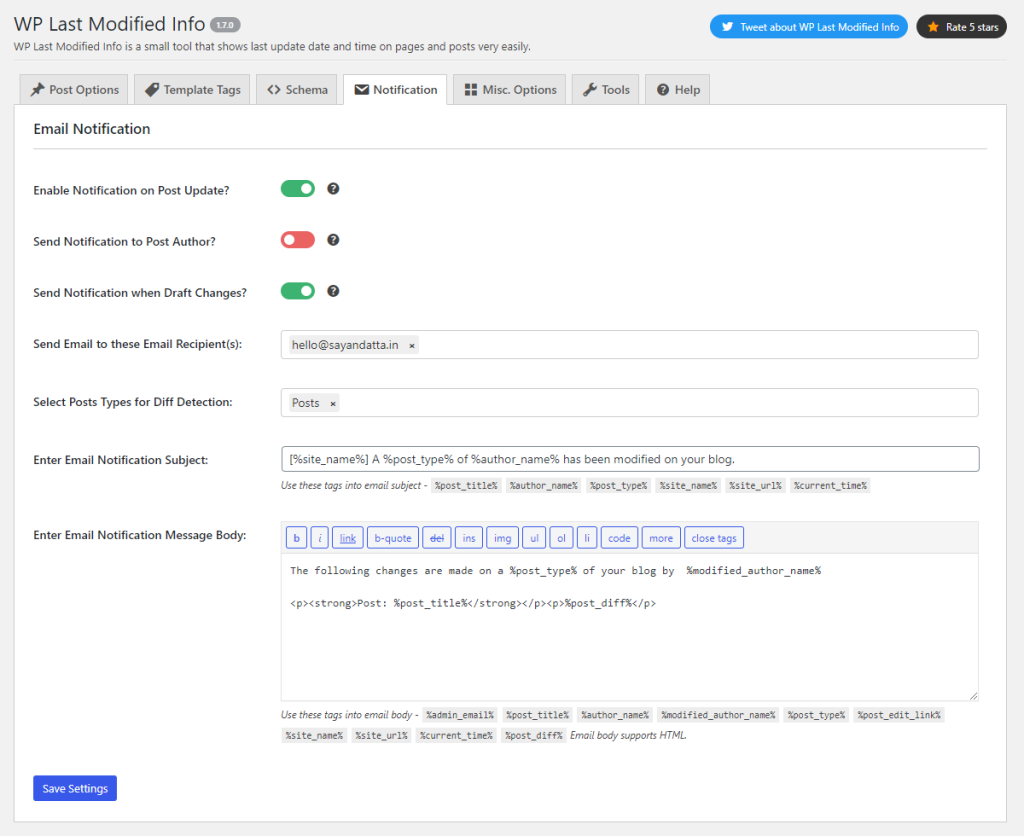Open Posts Types for Diff Detection selector

coord(630,402)
